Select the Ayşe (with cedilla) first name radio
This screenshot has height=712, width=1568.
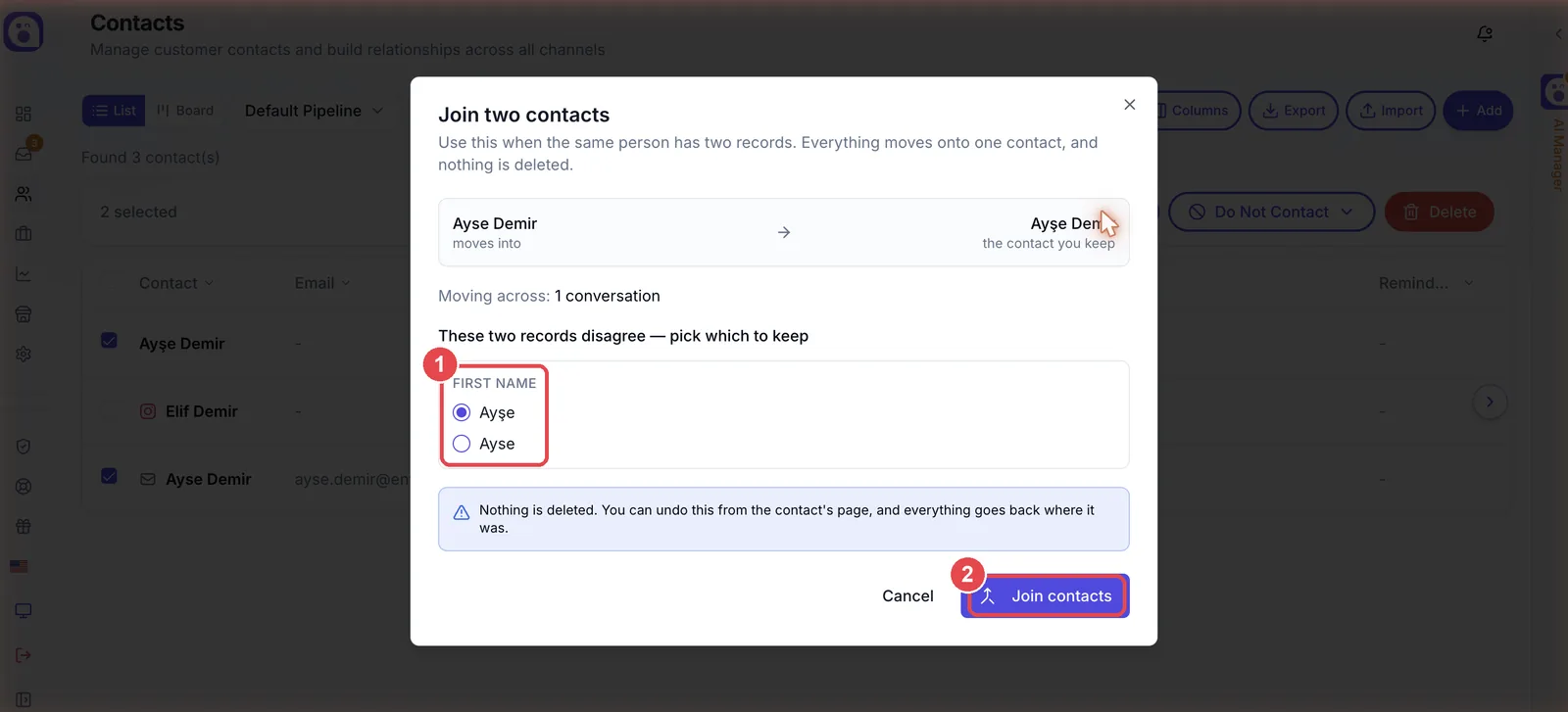pos(462,412)
